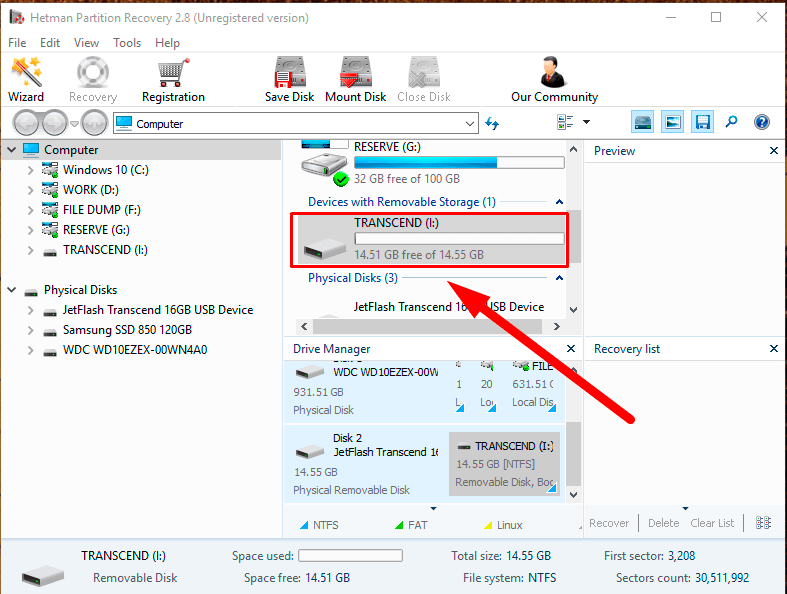Image resolution: width=787 pixels, height=594 pixels.
Task: Select TRANSCEND (I:) in Drive Manager
Action: (504, 463)
